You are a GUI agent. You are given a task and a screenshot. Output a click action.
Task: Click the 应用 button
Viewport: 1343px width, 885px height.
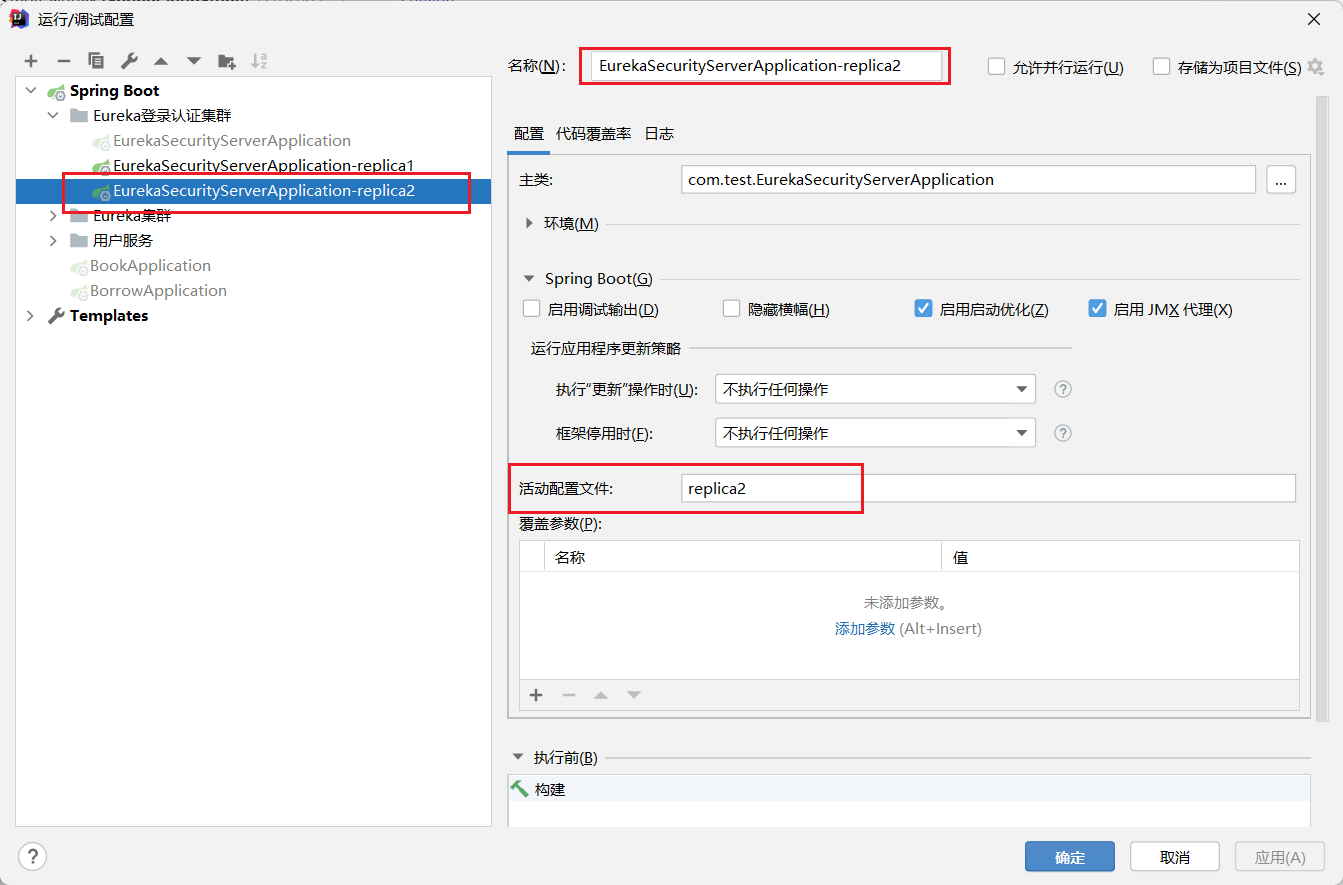[1280, 857]
